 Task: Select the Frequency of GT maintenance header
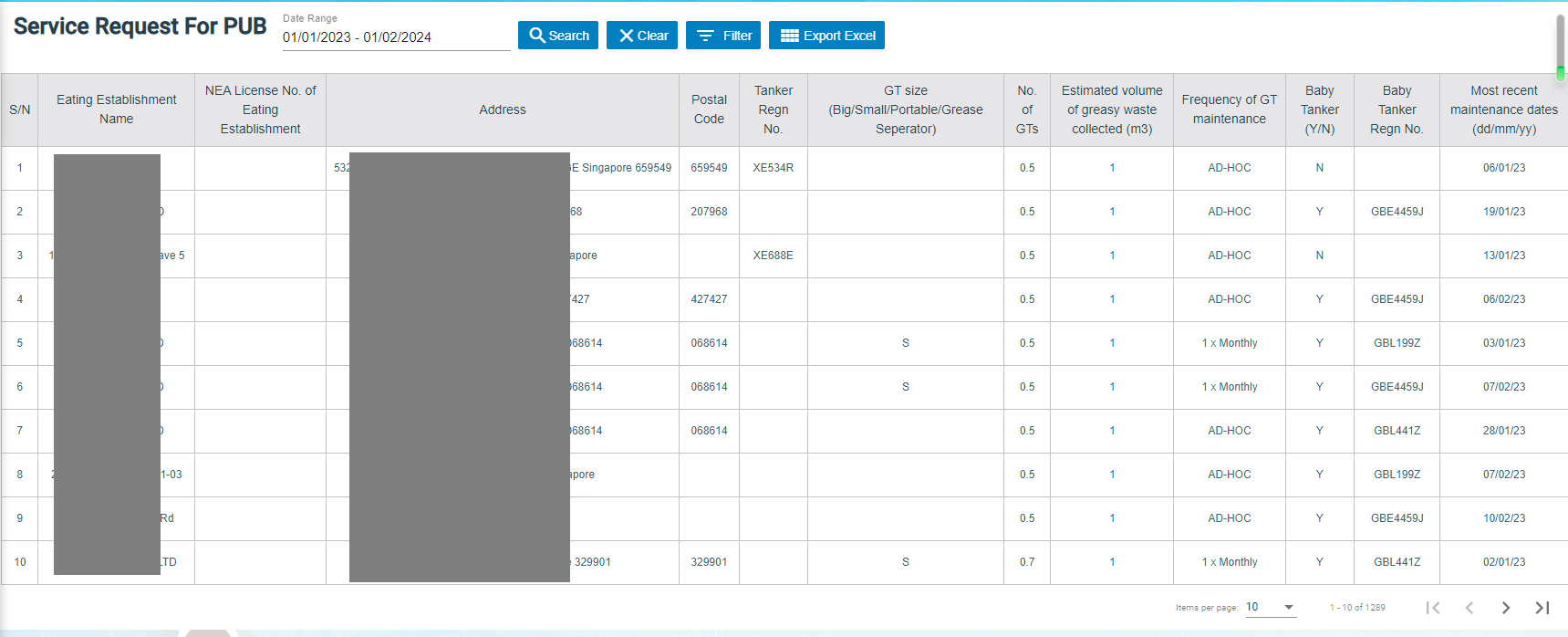pos(1229,110)
